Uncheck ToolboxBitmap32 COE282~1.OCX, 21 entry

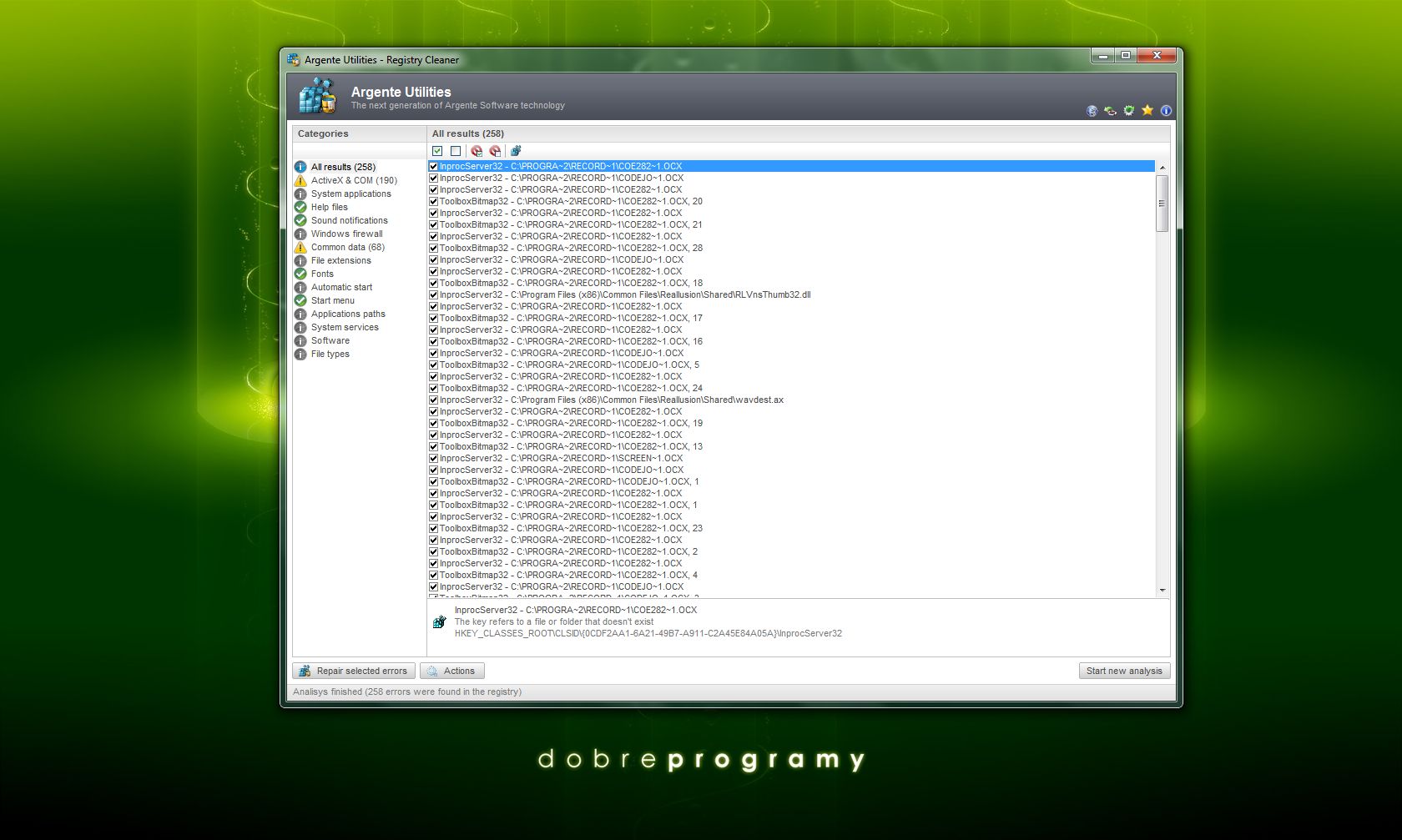(x=433, y=224)
